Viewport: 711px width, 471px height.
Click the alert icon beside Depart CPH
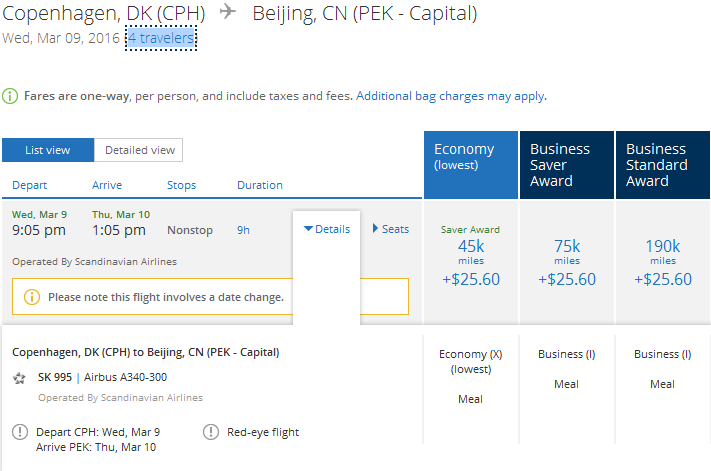(20, 432)
